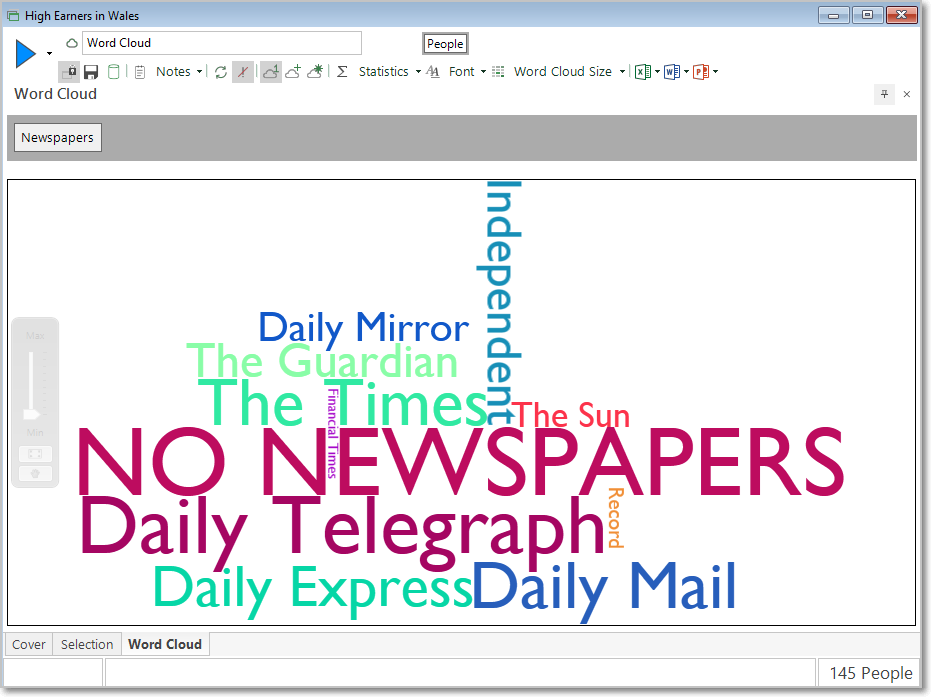The image size is (931, 697).
Task: Open the dropdown arrow beside the play button
Action: [x=49, y=53]
